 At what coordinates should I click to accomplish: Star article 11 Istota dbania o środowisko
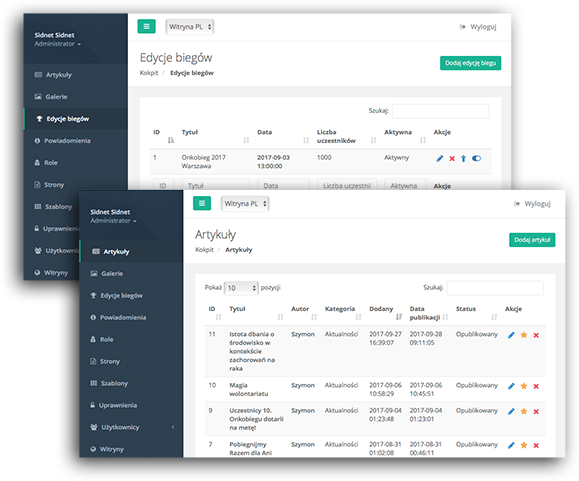pyautogui.click(x=524, y=335)
